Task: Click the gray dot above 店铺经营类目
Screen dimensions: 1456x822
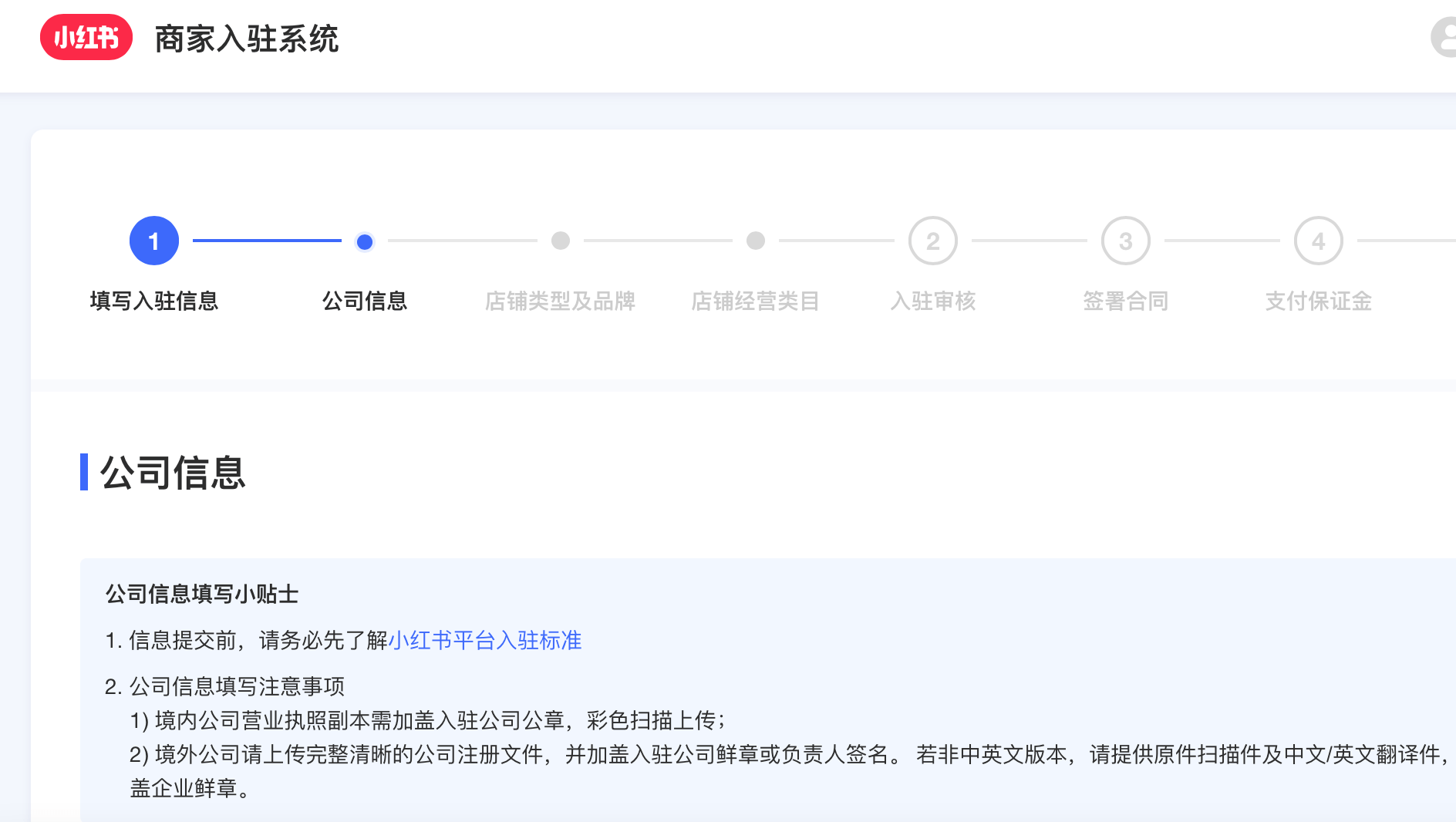Action: [756, 241]
